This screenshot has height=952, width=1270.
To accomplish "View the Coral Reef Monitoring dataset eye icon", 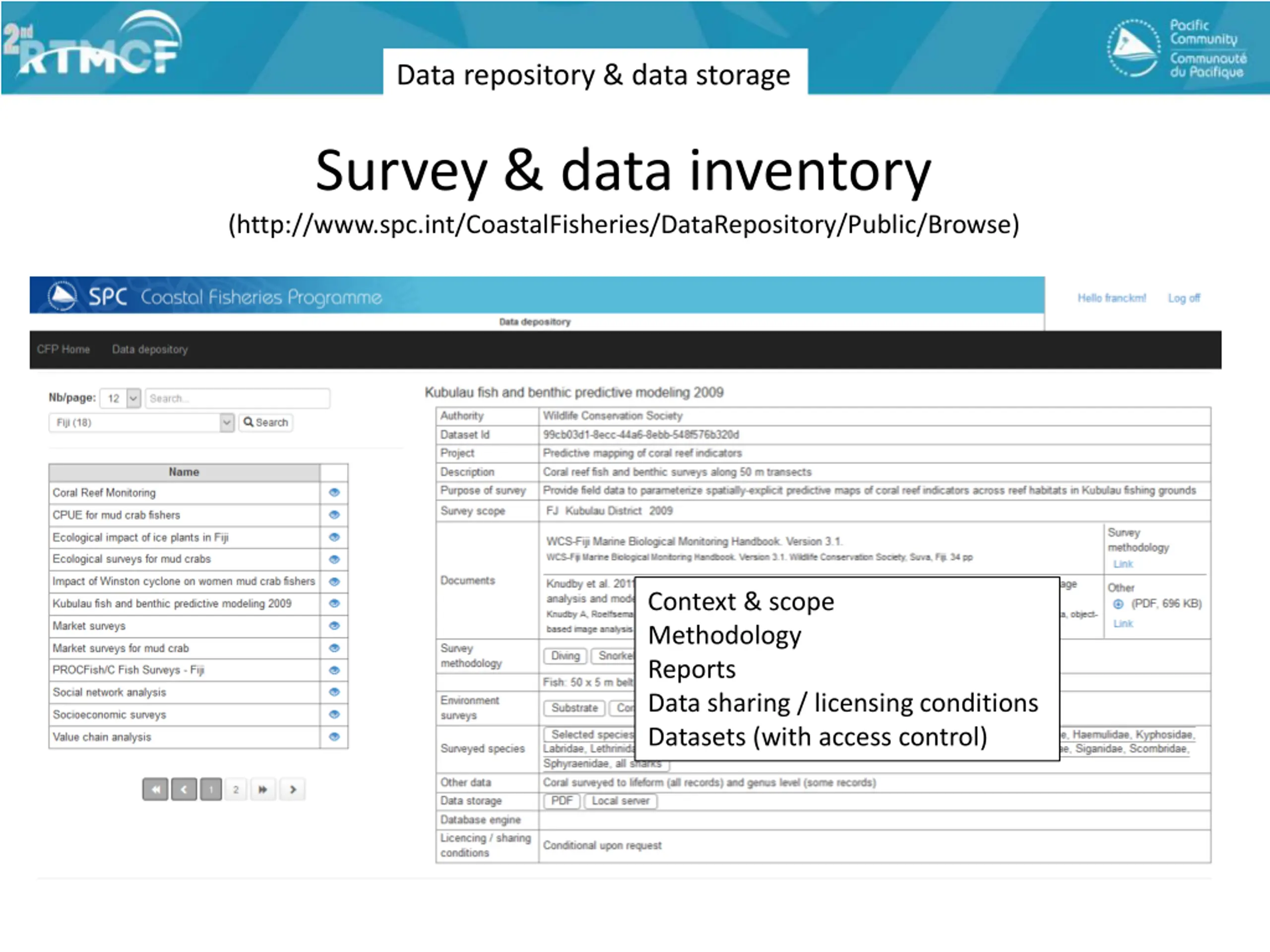I will pos(334,492).
